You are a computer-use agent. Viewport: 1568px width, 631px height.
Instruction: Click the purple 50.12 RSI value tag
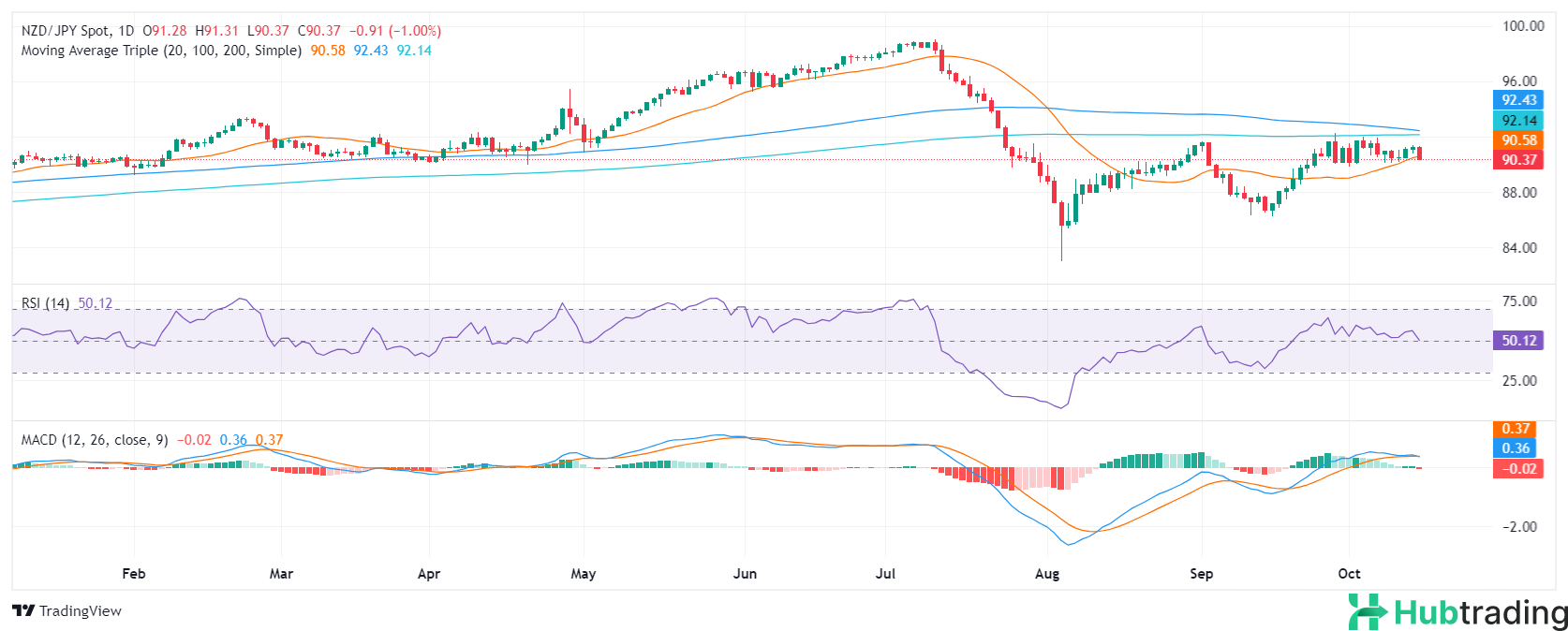tap(1518, 341)
